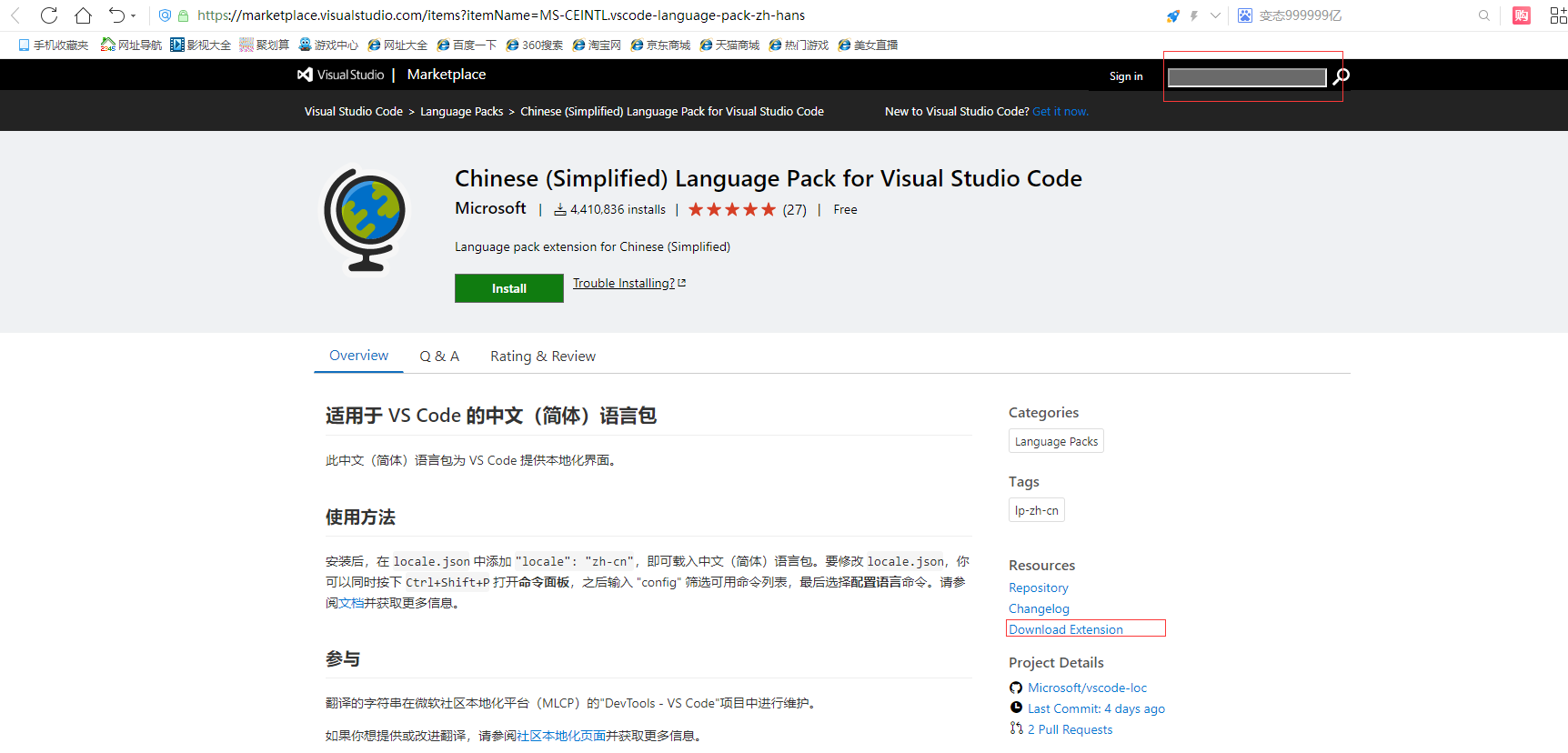The image size is (1568, 753).
Task: Open the 文档 documentation link
Action: (x=351, y=603)
